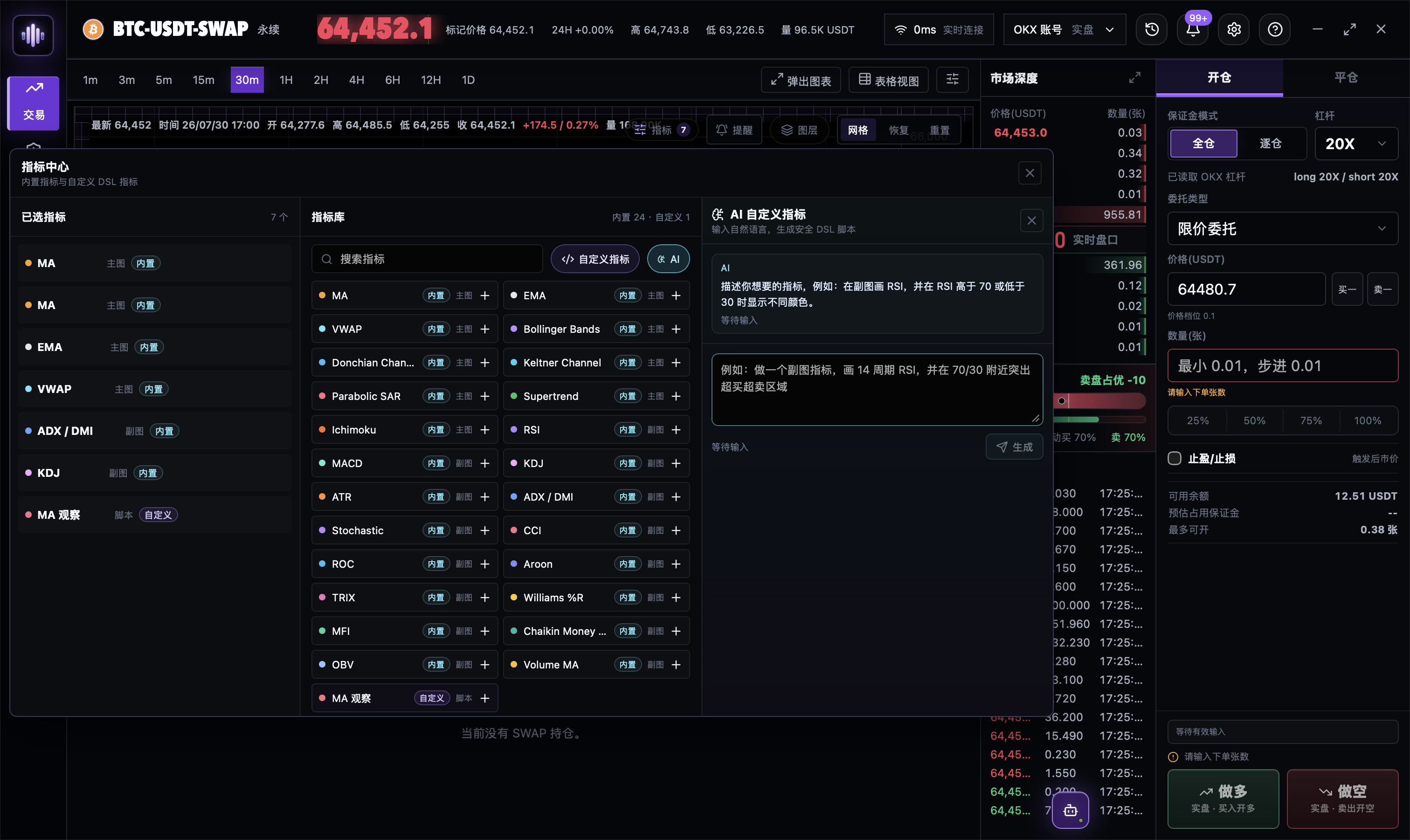Click the 弹出图表 button
This screenshot has height=840, width=1410.
[x=801, y=80]
